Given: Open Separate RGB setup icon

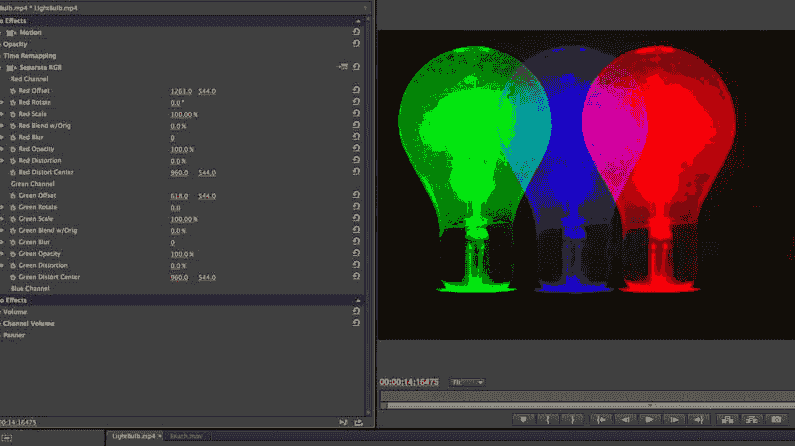Looking at the screenshot, I should click(x=343, y=67).
